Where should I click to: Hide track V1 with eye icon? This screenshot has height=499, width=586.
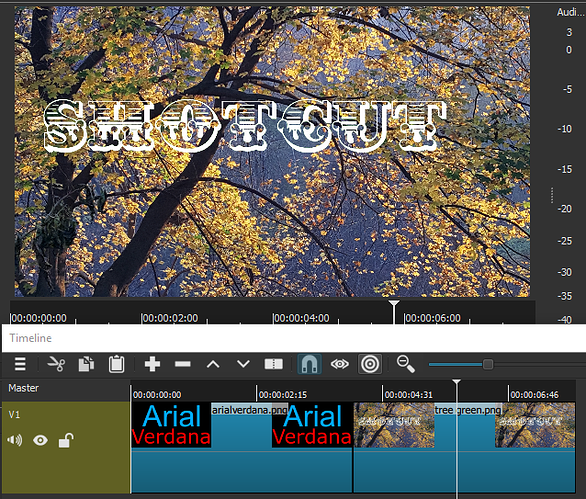[x=40, y=440]
